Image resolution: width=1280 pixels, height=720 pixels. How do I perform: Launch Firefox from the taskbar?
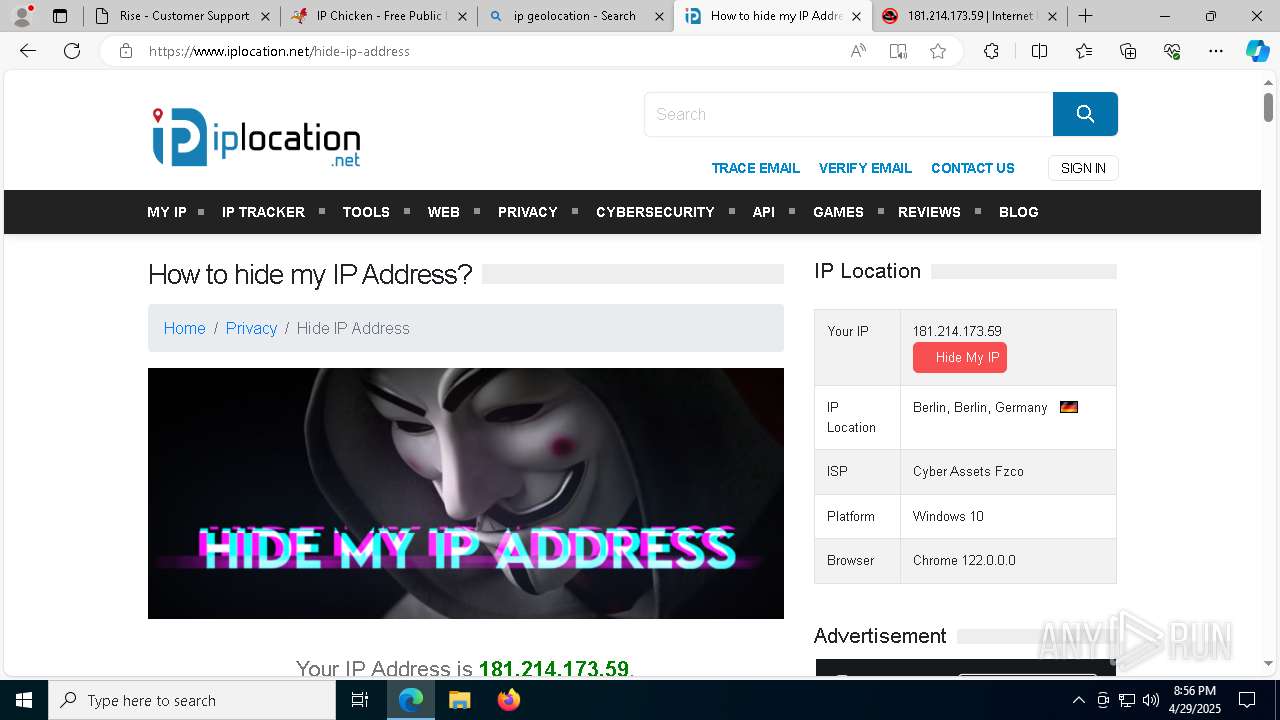(509, 700)
